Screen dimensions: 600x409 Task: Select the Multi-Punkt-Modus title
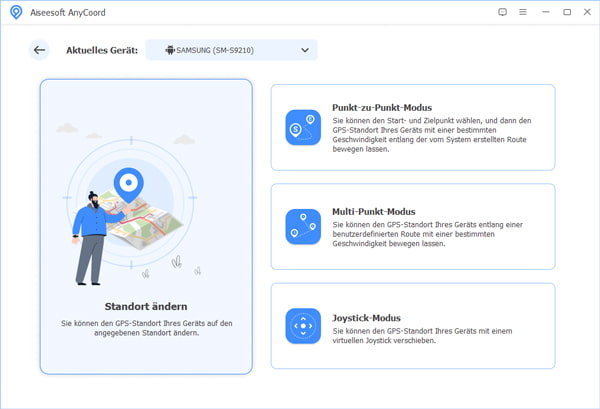[x=373, y=212]
